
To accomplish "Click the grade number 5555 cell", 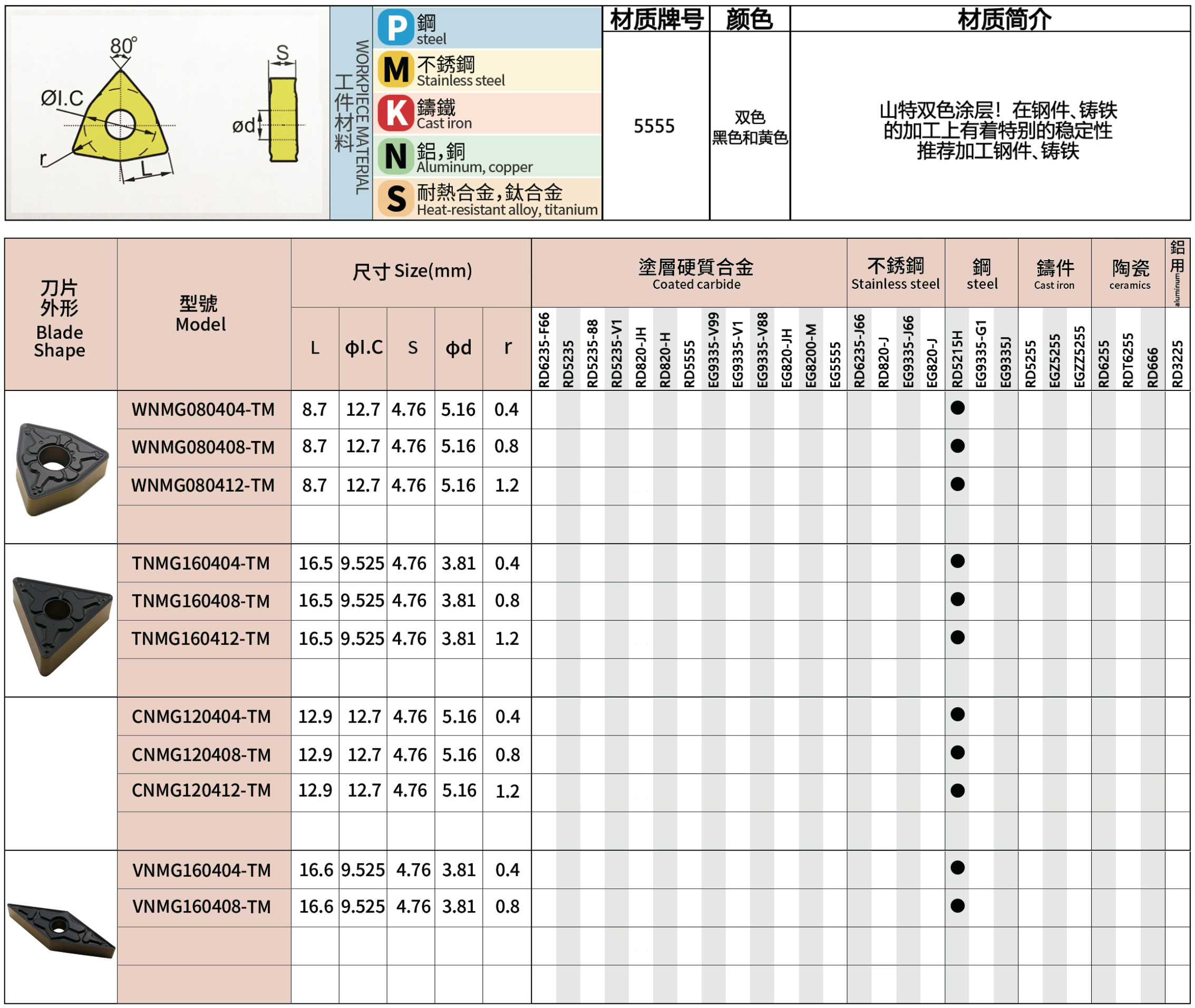I will (654, 126).
